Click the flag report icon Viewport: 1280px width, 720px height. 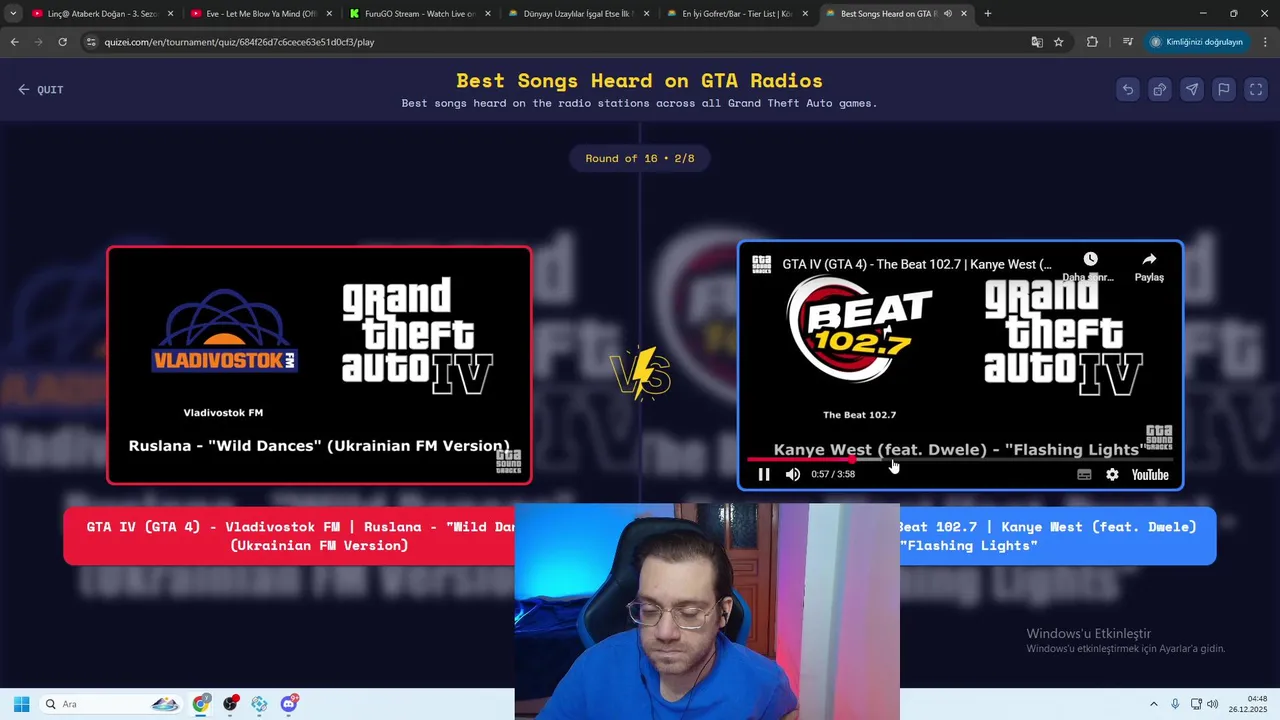tap(1224, 89)
